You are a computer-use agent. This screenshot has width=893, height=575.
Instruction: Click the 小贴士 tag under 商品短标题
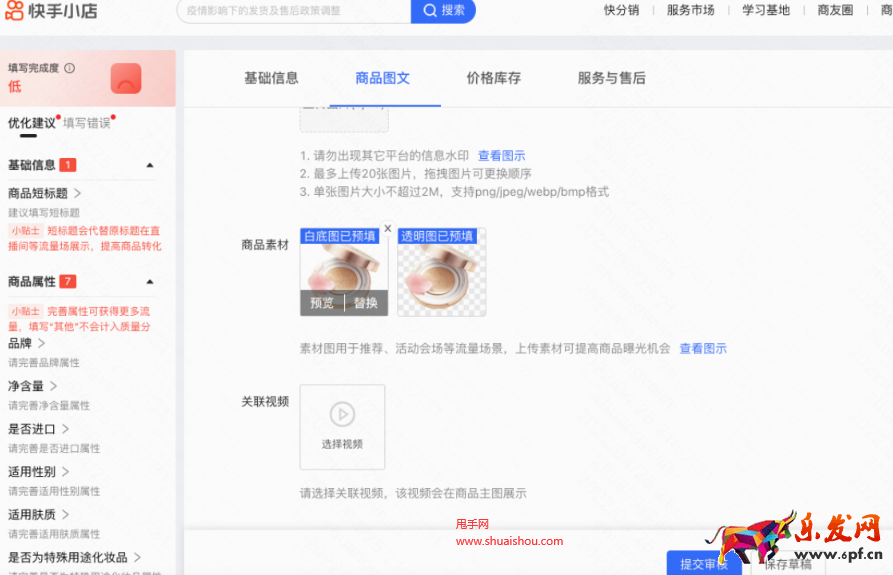coord(26,231)
